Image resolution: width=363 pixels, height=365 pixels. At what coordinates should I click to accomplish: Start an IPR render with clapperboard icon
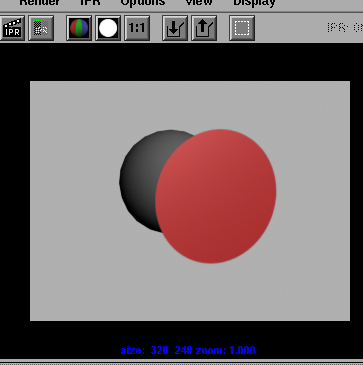tap(12, 28)
